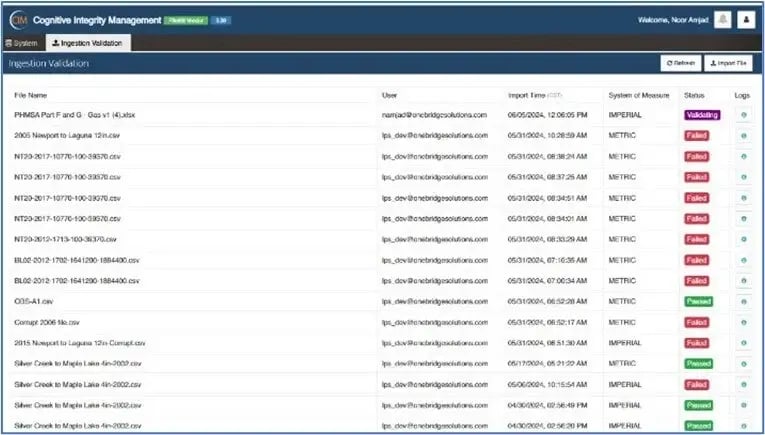Select the User column header

[x=390, y=95]
